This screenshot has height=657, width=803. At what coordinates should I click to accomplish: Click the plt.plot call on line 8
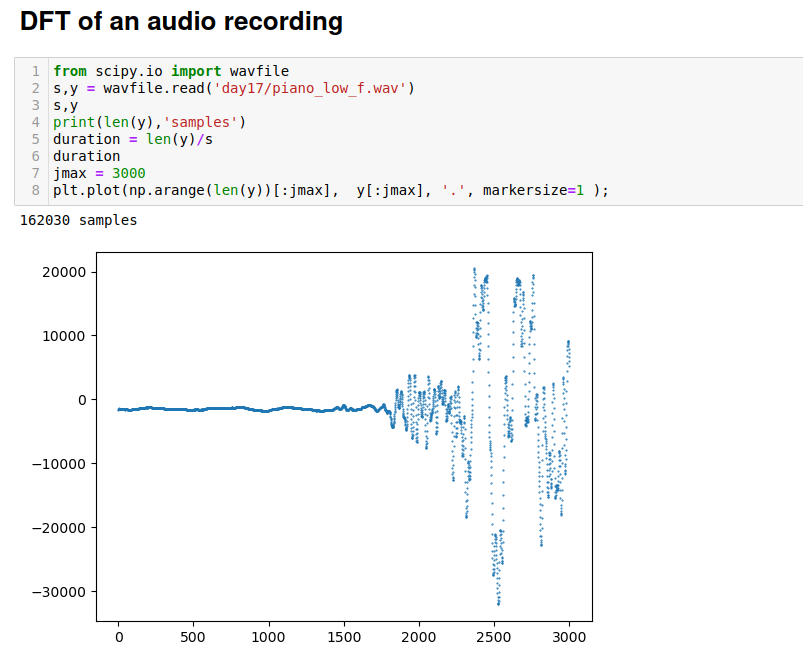pyautogui.click(x=330, y=190)
